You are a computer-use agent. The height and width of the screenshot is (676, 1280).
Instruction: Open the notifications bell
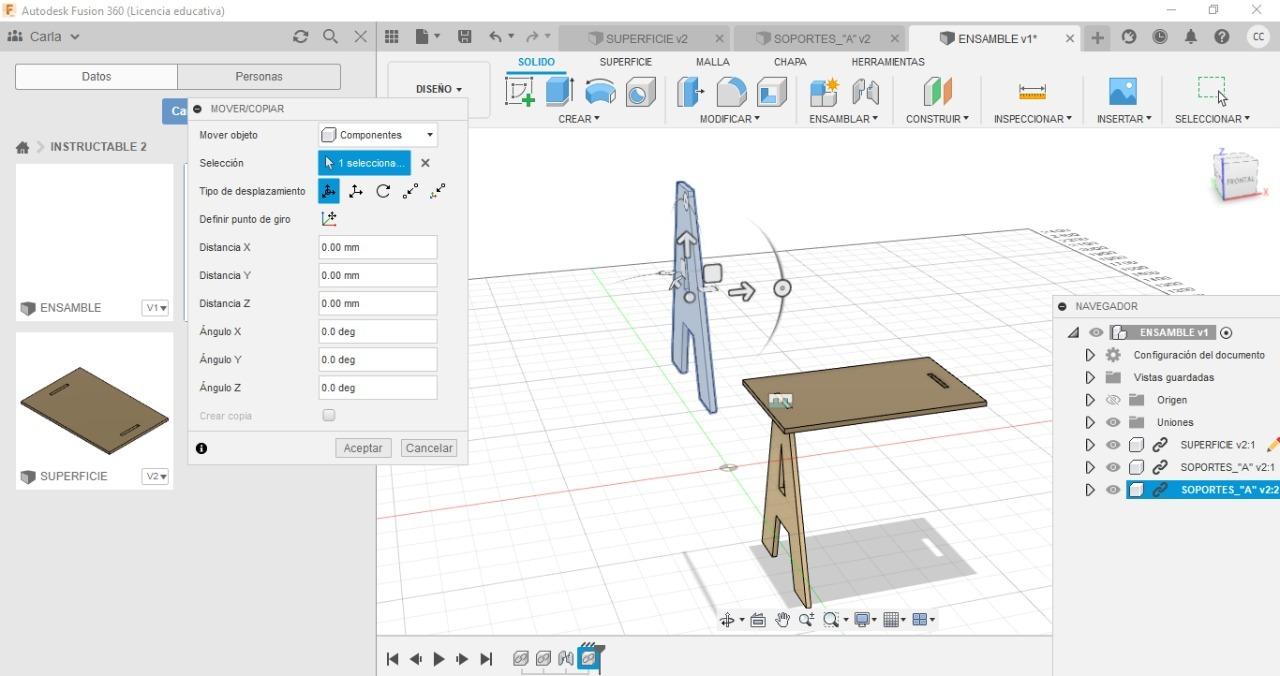pos(1191,37)
